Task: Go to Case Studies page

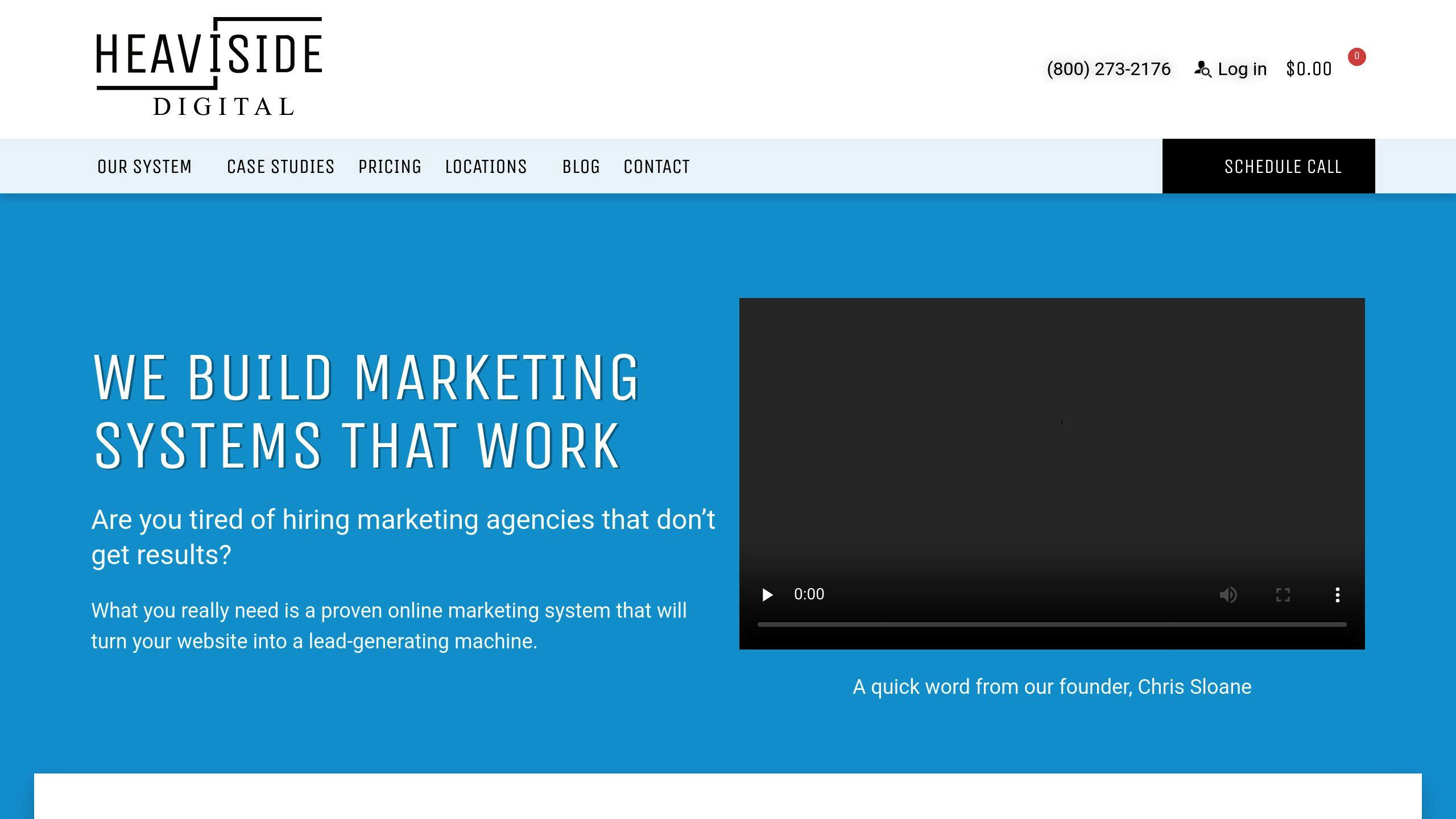Action: (x=280, y=167)
